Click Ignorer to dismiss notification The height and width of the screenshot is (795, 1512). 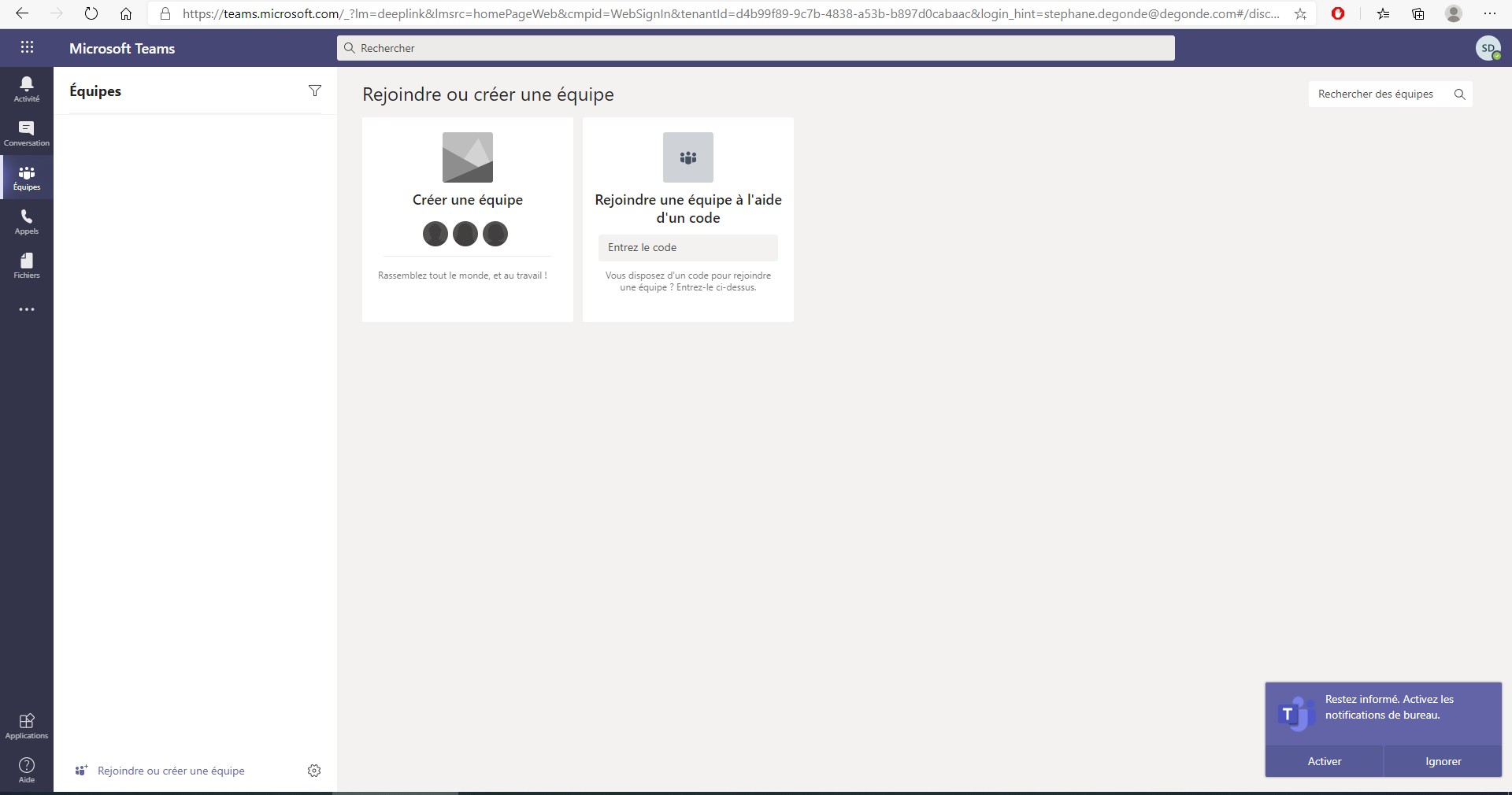1443,761
